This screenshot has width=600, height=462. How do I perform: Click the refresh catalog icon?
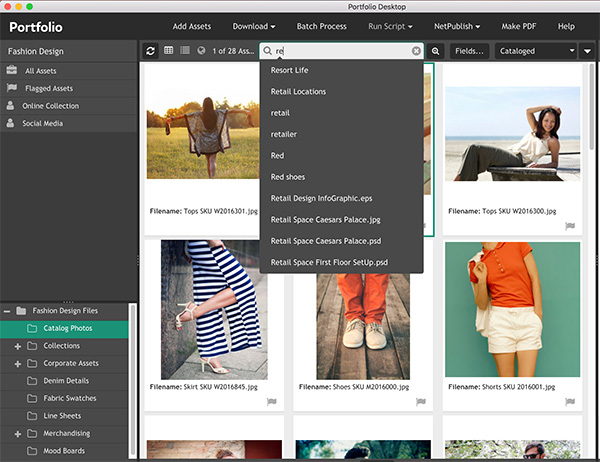click(x=150, y=51)
